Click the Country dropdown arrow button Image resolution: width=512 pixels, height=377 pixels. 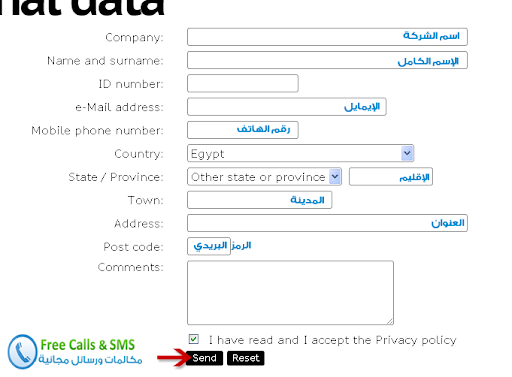click(407, 153)
